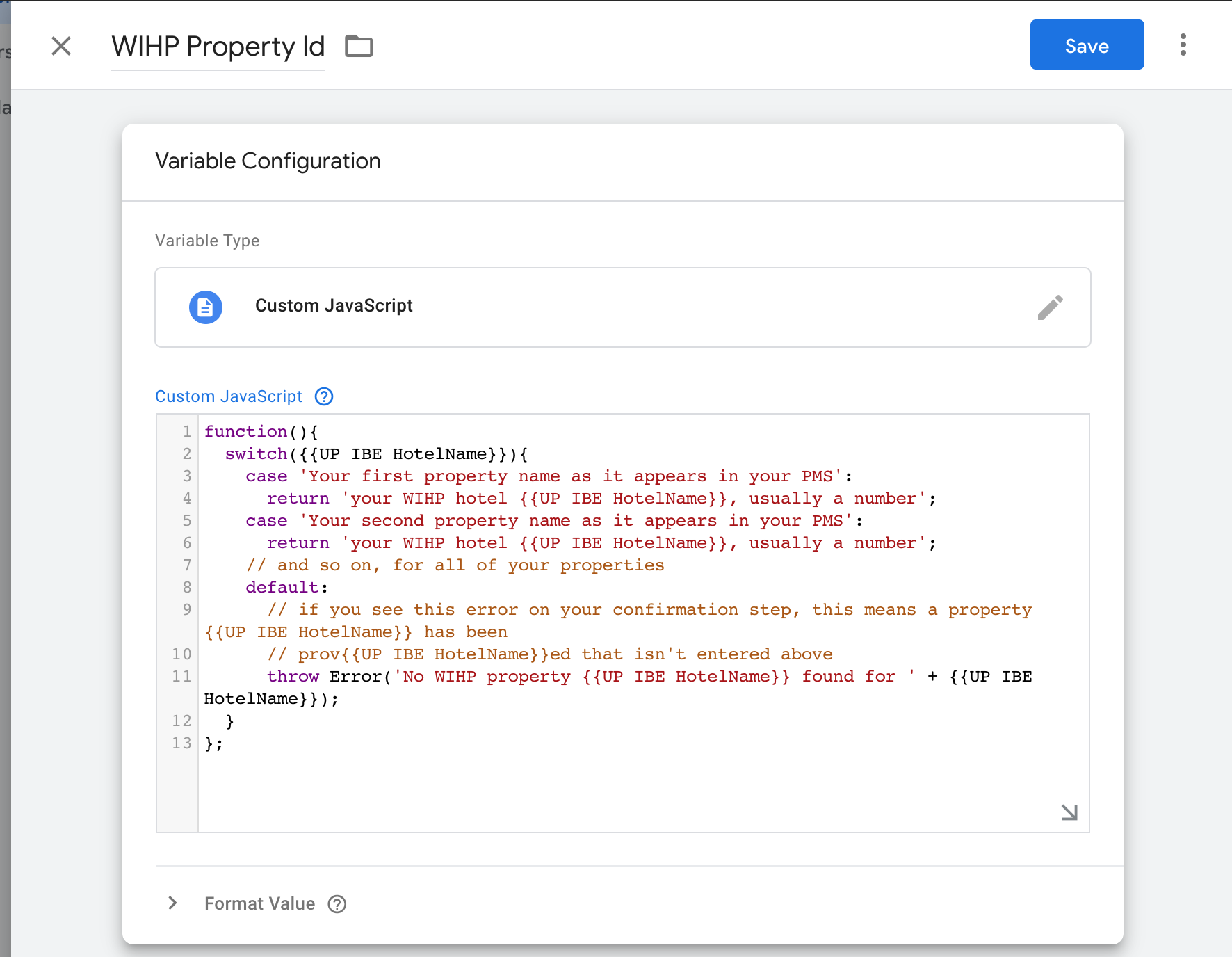This screenshot has height=957, width=1232.
Task: Save the variable
Action: click(x=1087, y=45)
